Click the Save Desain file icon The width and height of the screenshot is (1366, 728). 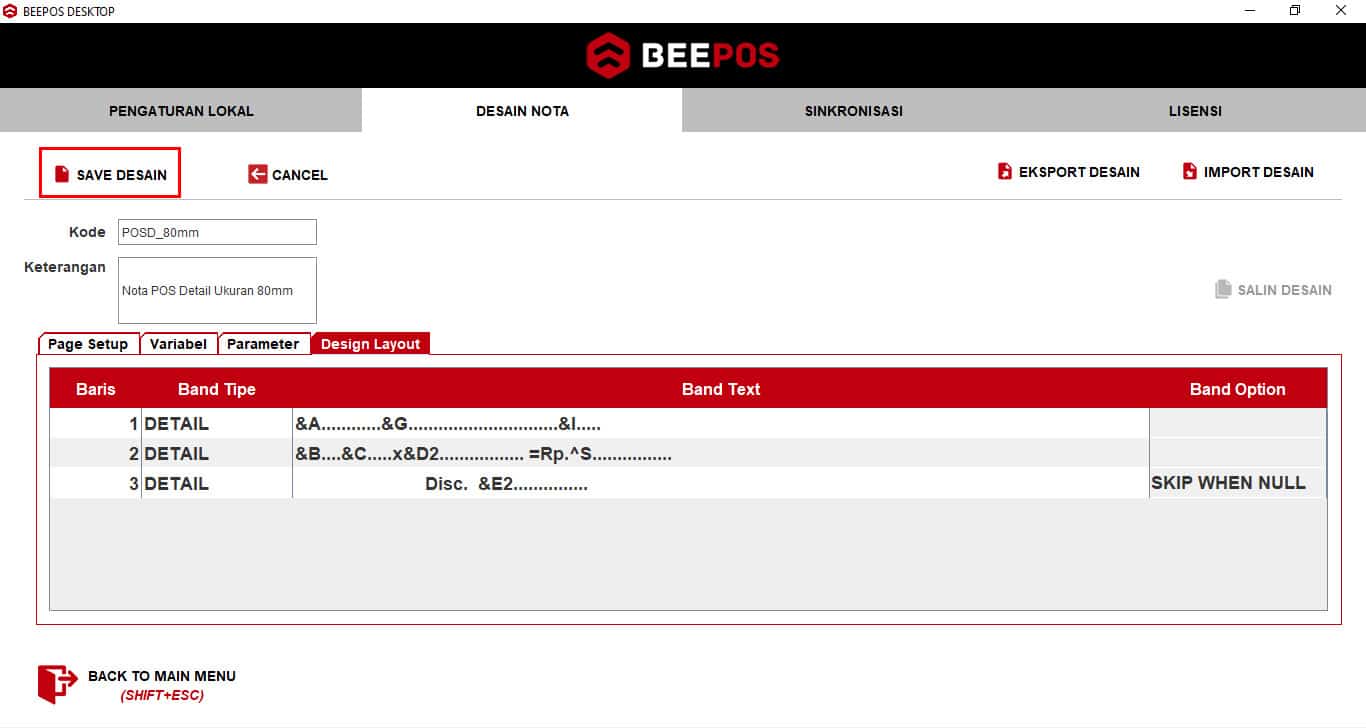[62, 174]
